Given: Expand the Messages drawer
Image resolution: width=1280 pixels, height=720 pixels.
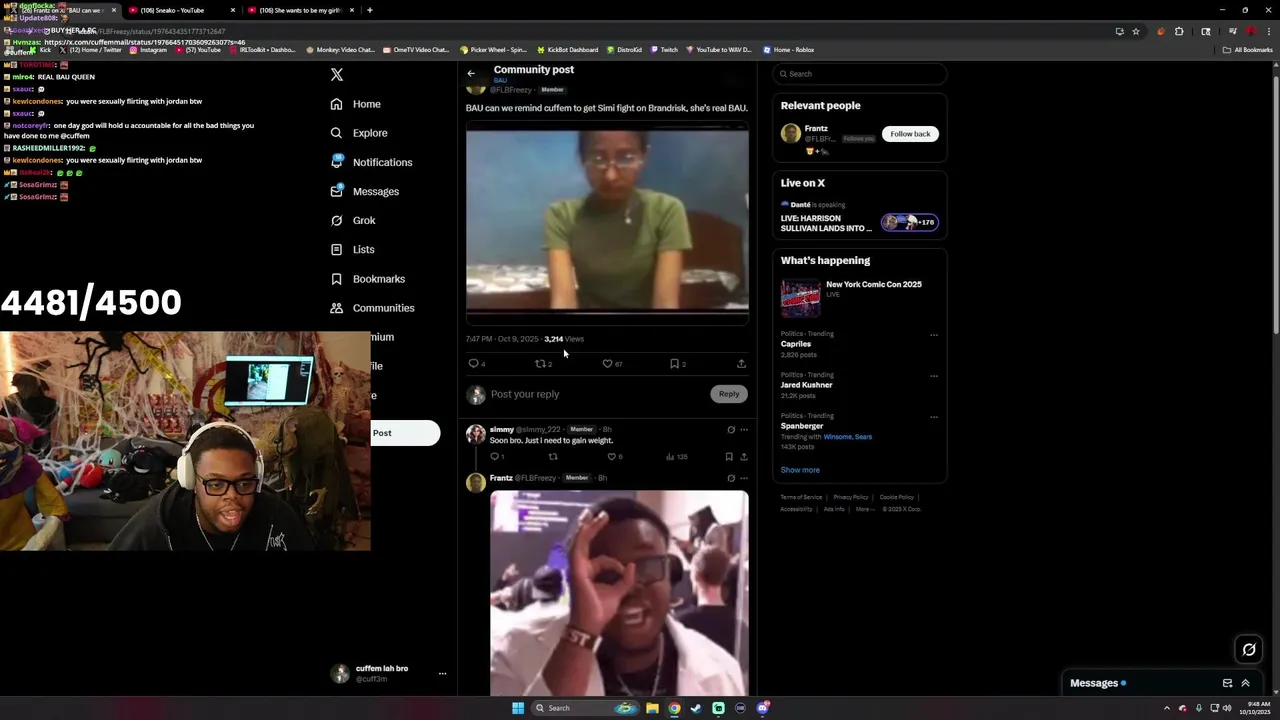Looking at the screenshot, I should (x=1245, y=683).
